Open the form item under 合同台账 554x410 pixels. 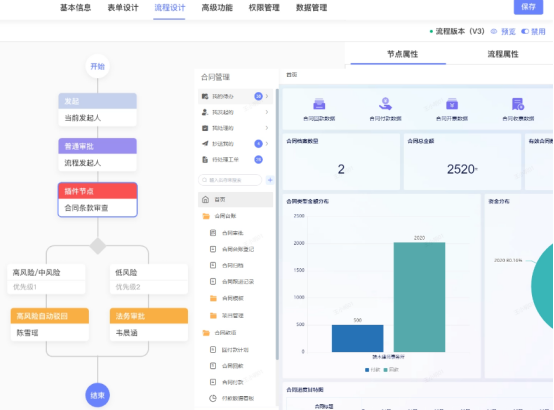[213, 233]
